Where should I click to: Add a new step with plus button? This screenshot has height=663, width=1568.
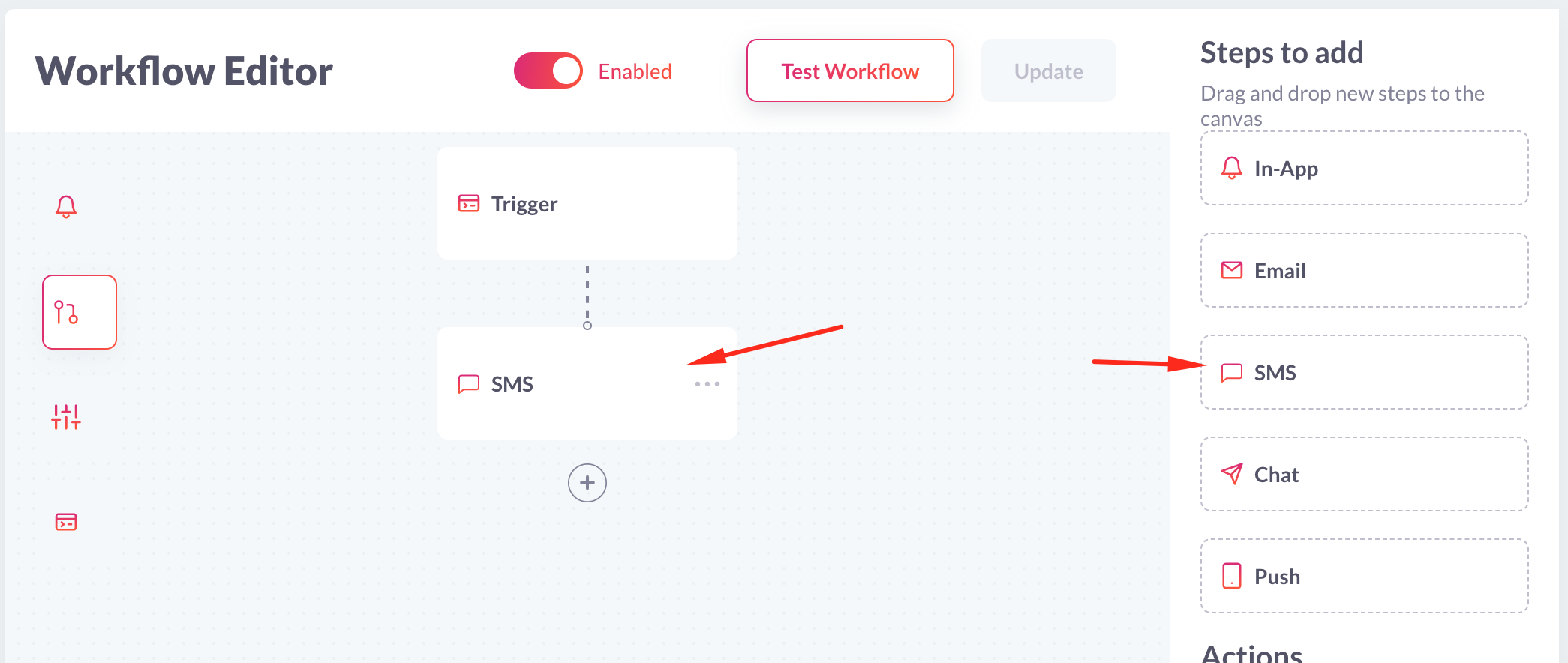(587, 483)
